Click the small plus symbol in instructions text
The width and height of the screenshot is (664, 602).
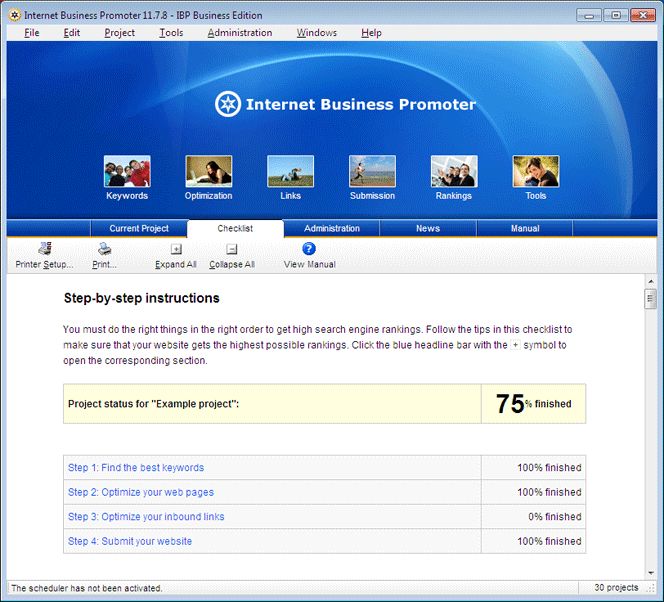[x=515, y=345]
